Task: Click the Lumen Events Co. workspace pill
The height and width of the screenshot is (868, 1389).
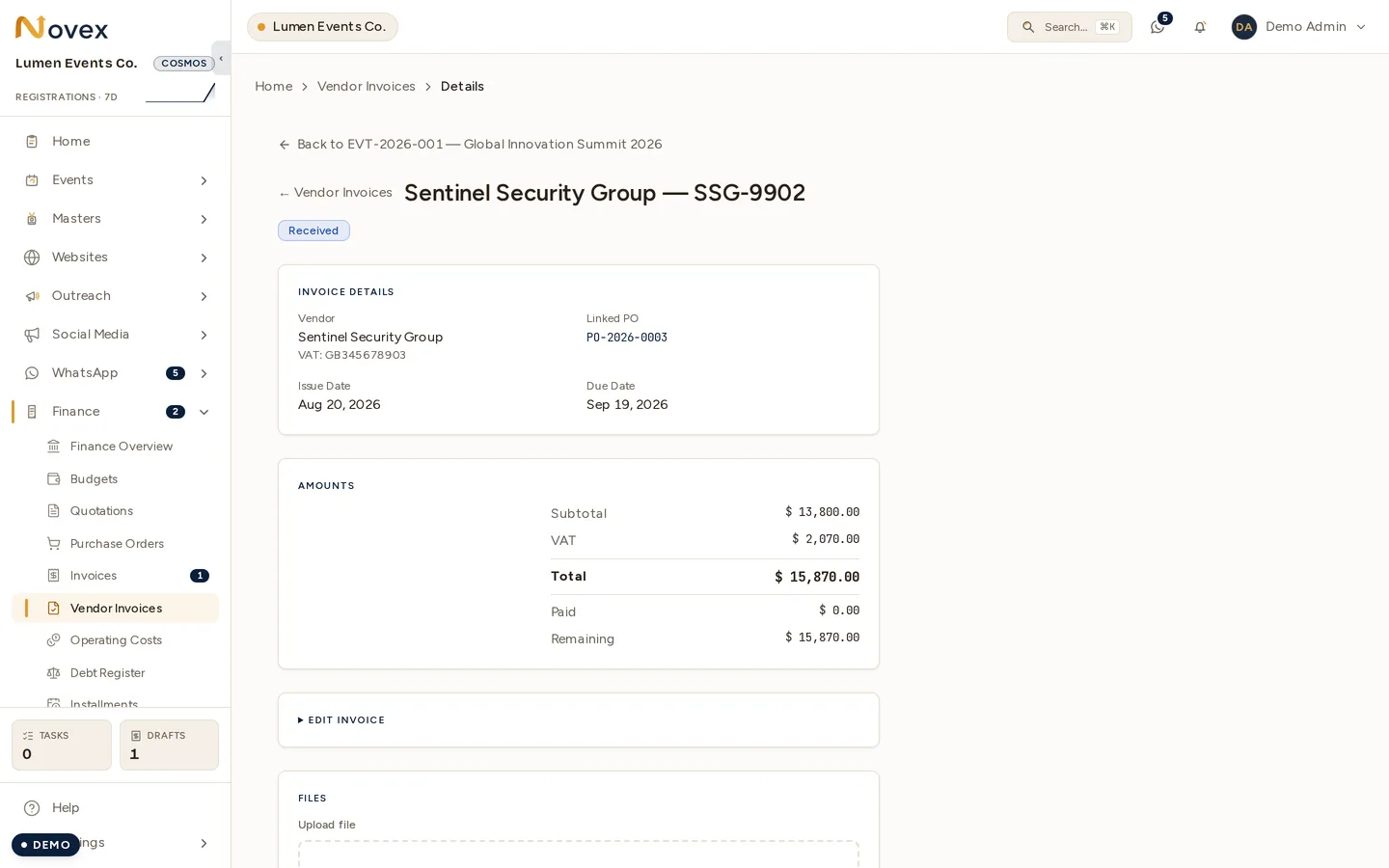Action: [322, 27]
